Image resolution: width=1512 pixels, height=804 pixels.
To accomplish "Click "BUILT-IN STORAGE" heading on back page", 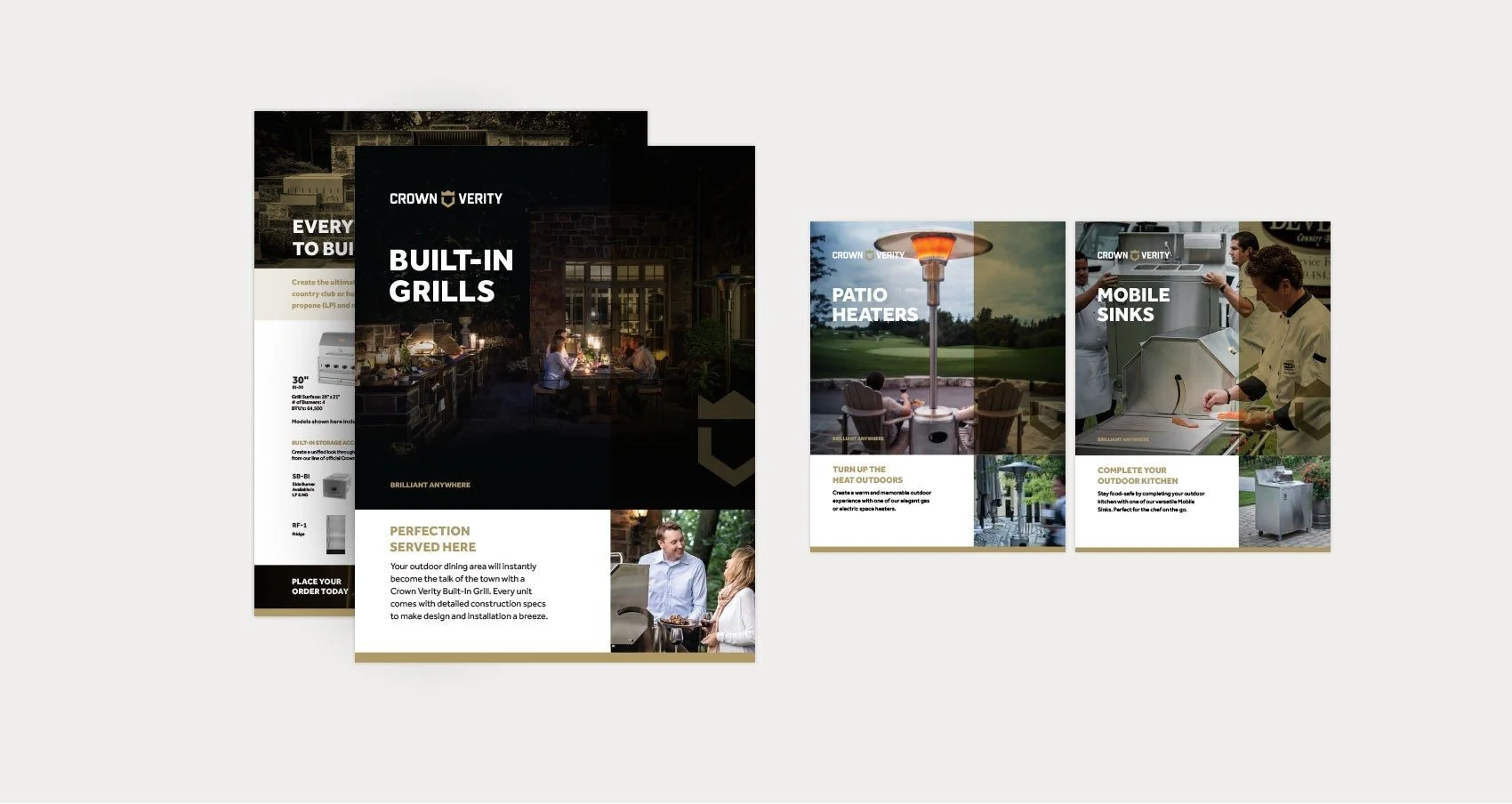I will coord(323,442).
